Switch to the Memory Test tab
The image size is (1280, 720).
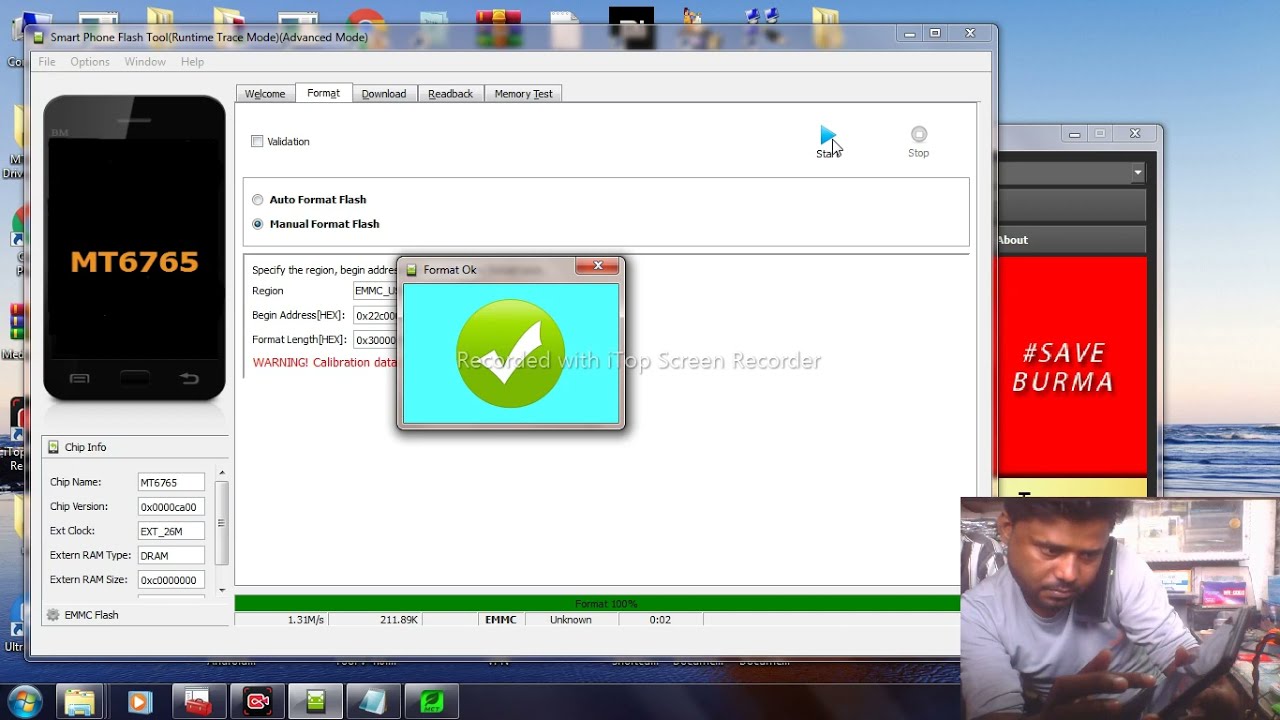click(x=523, y=93)
